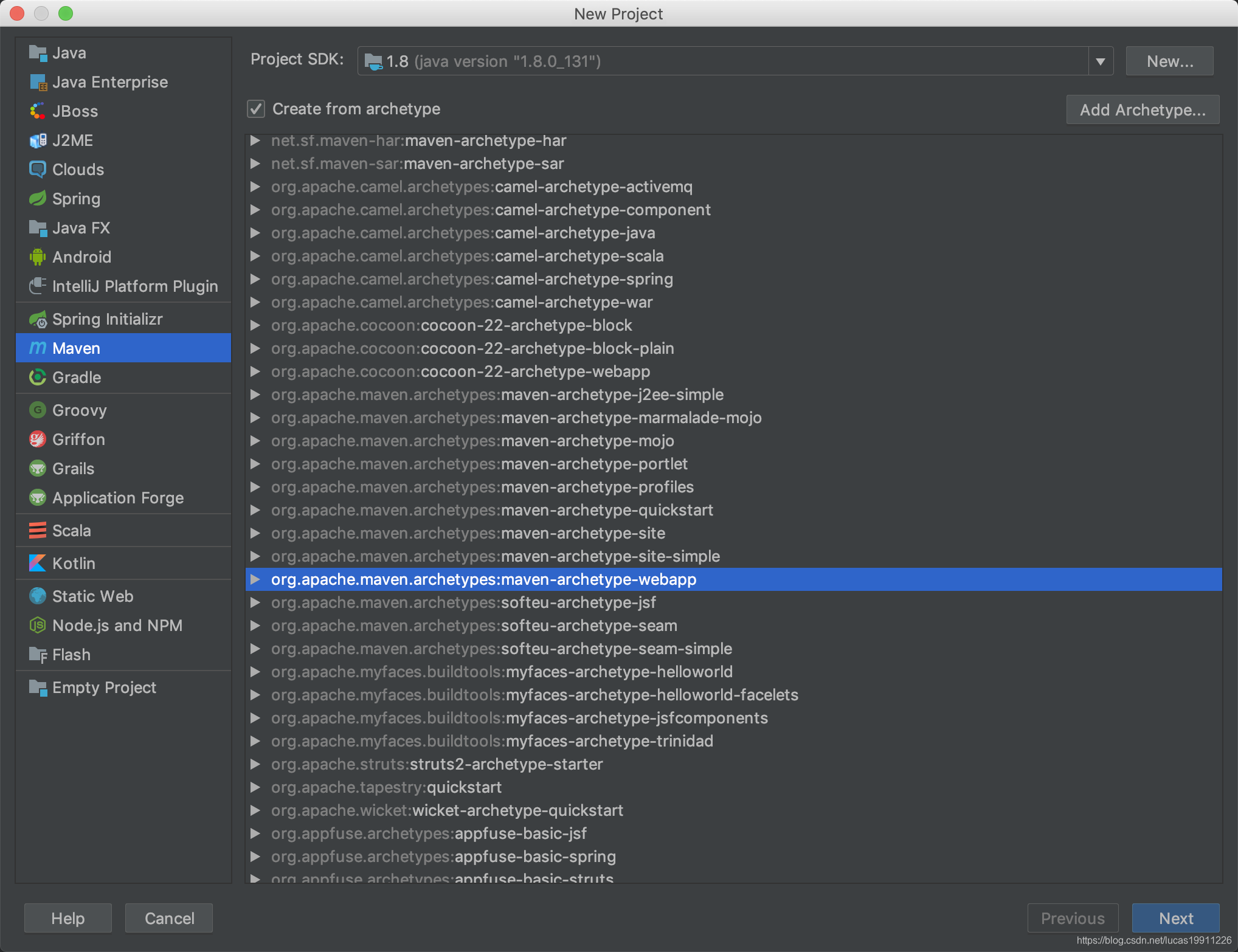Click the Java Enterprise icon
The image size is (1238, 952).
38,83
